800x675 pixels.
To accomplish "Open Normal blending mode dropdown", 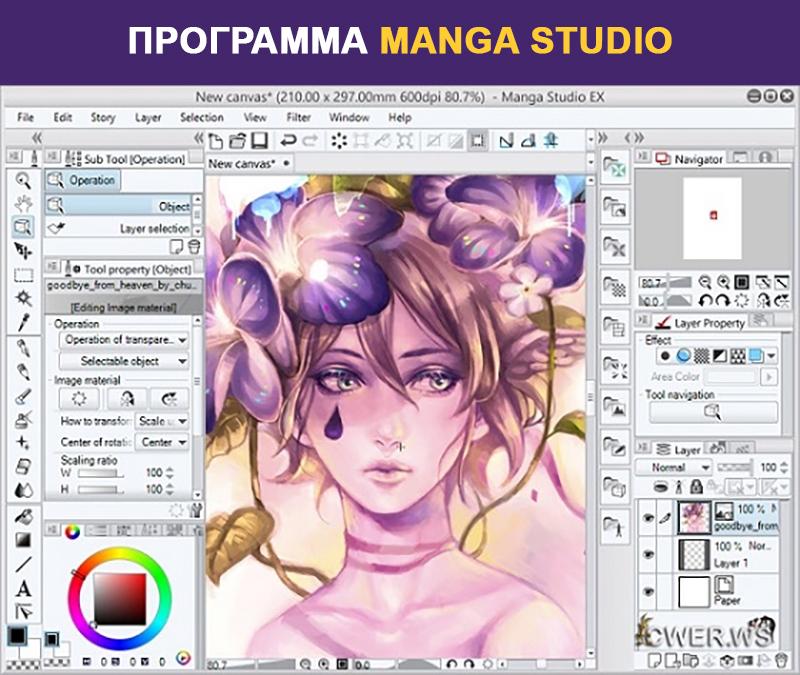I will (x=673, y=467).
